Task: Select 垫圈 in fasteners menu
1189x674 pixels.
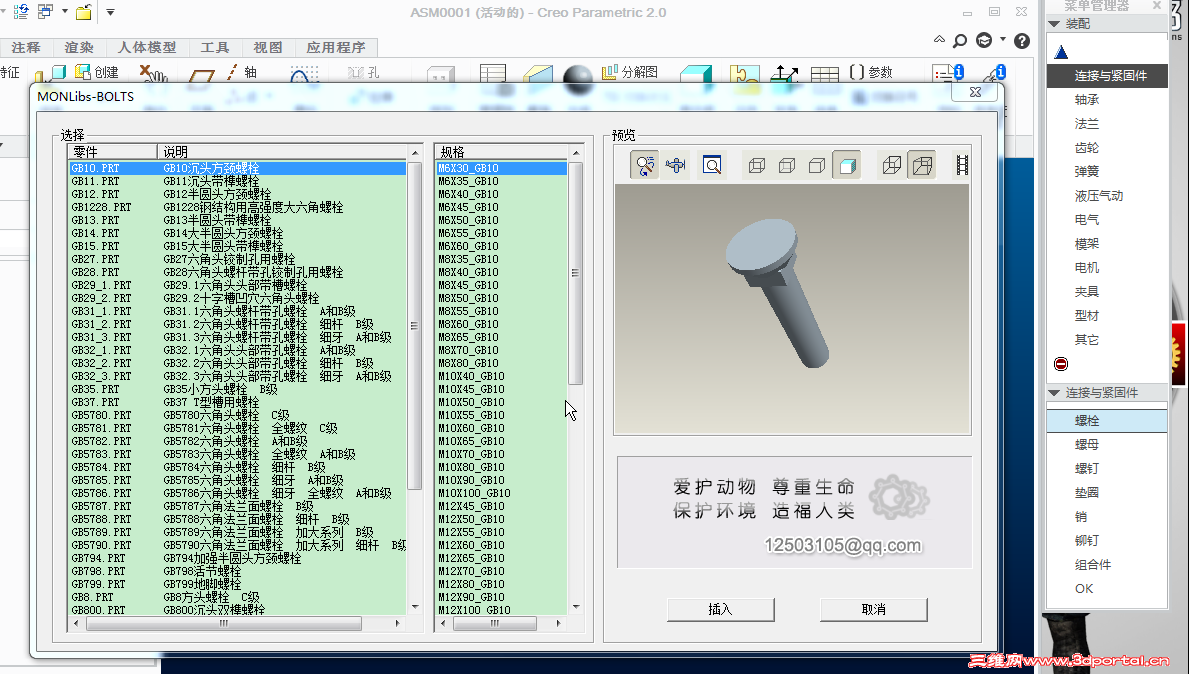Action: (1087, 493)
